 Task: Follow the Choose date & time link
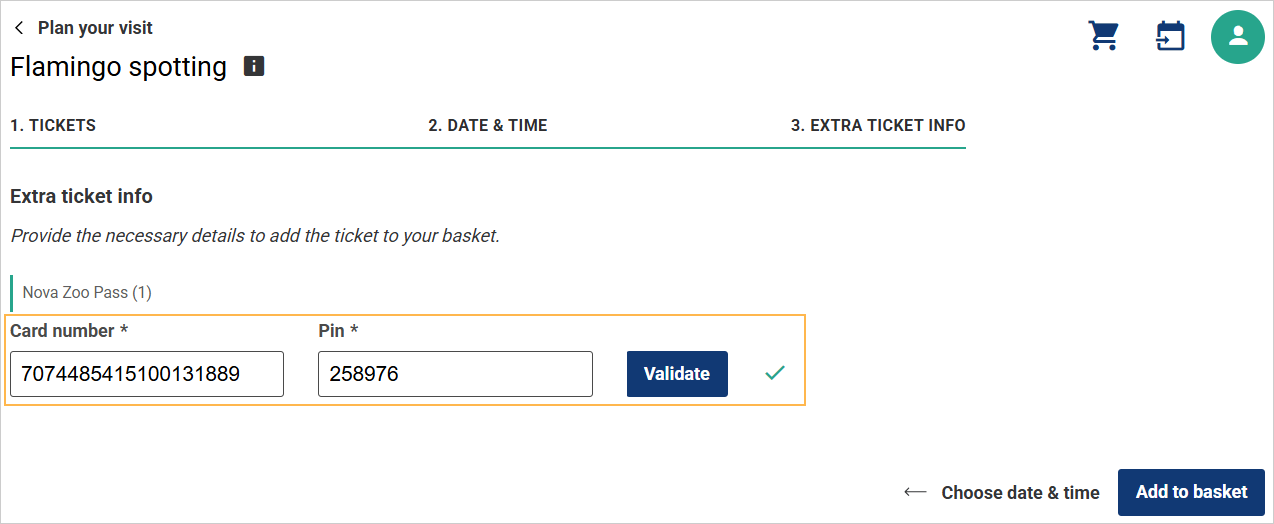[1020, 492]
